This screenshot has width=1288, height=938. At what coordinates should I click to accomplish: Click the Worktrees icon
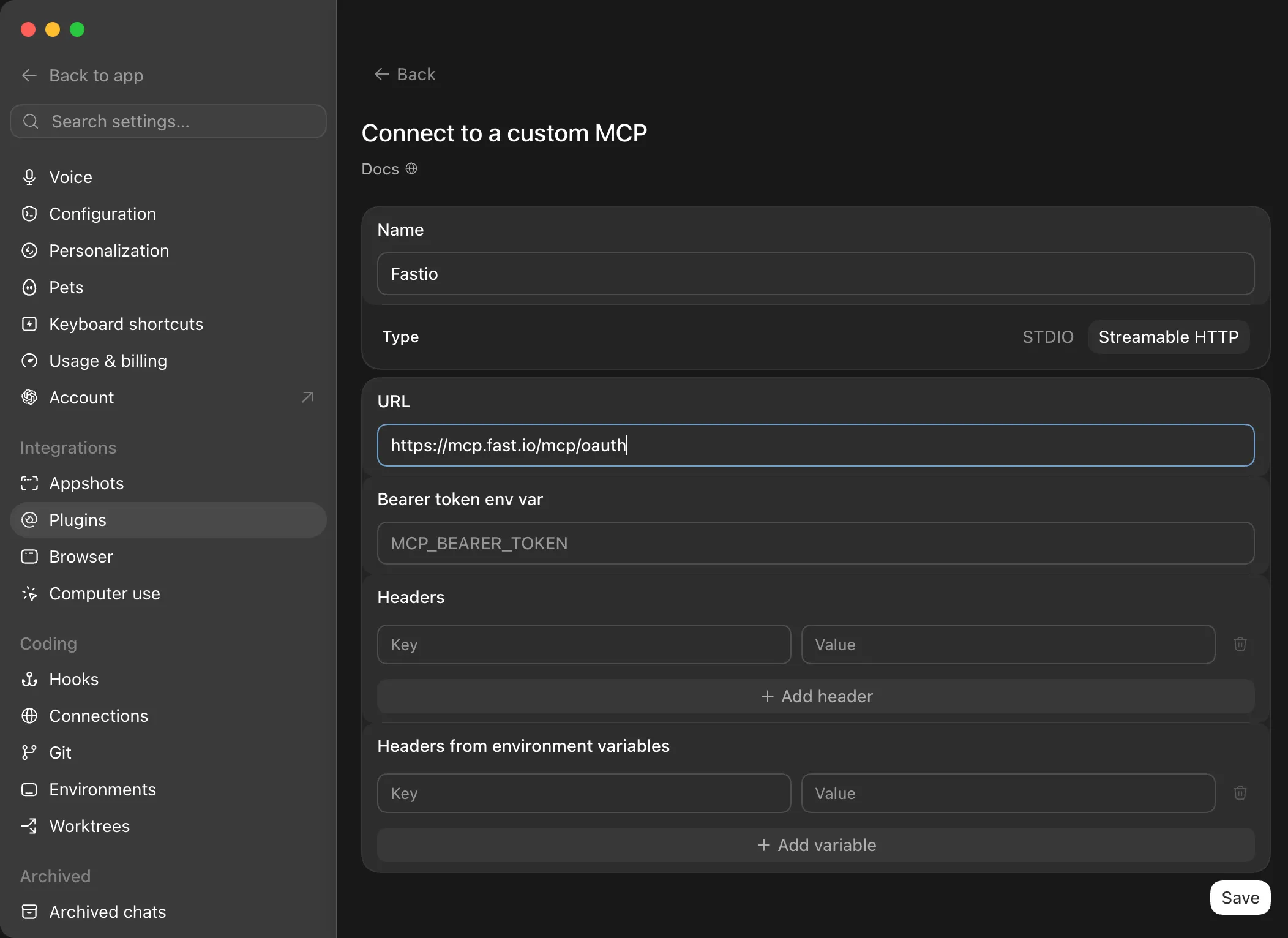coord(29,826)
